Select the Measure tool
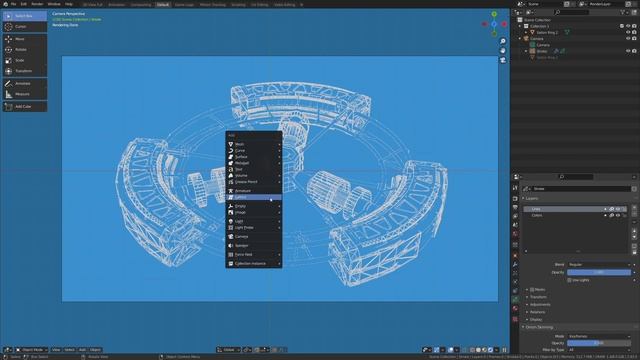640x360 pixels. click(x=25, y=94)
